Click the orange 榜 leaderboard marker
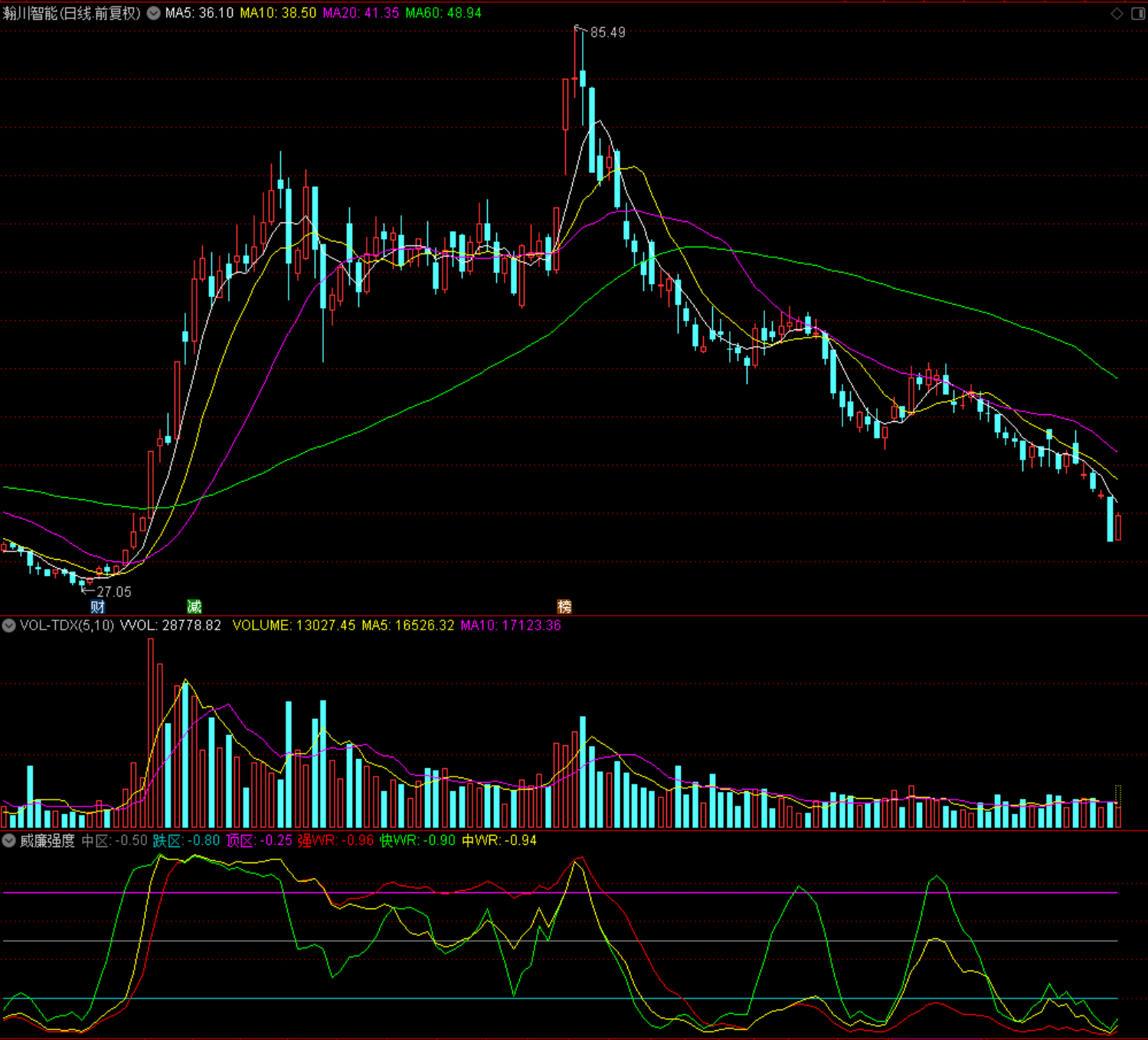The height and width of the screenshot is (1040, 1148). point(564,607)
